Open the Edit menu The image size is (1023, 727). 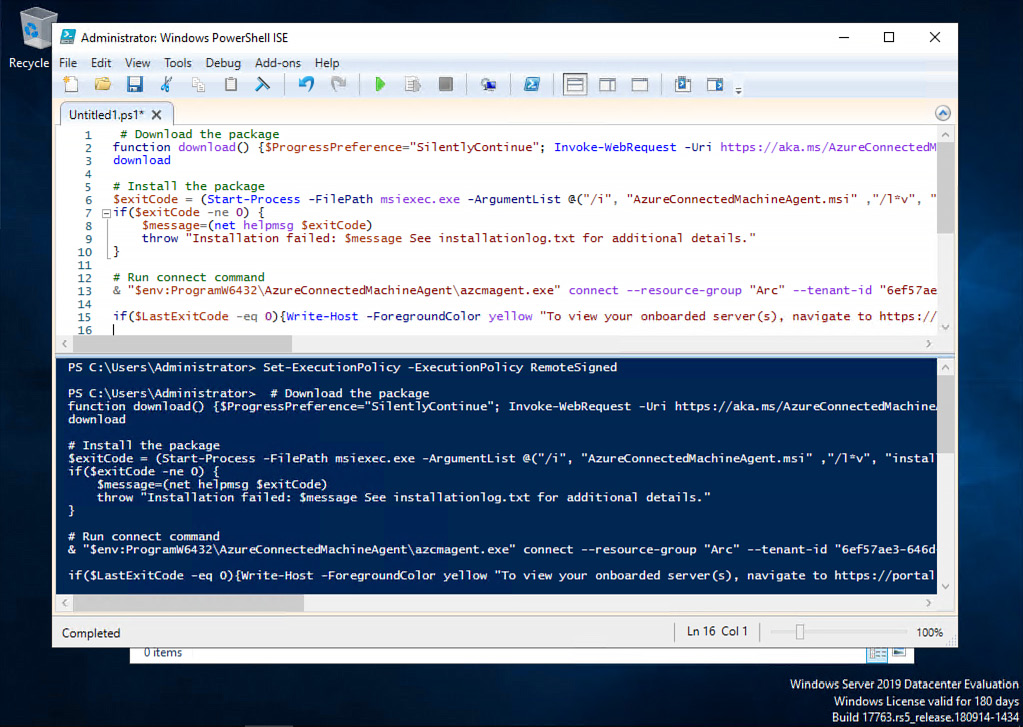100,63
